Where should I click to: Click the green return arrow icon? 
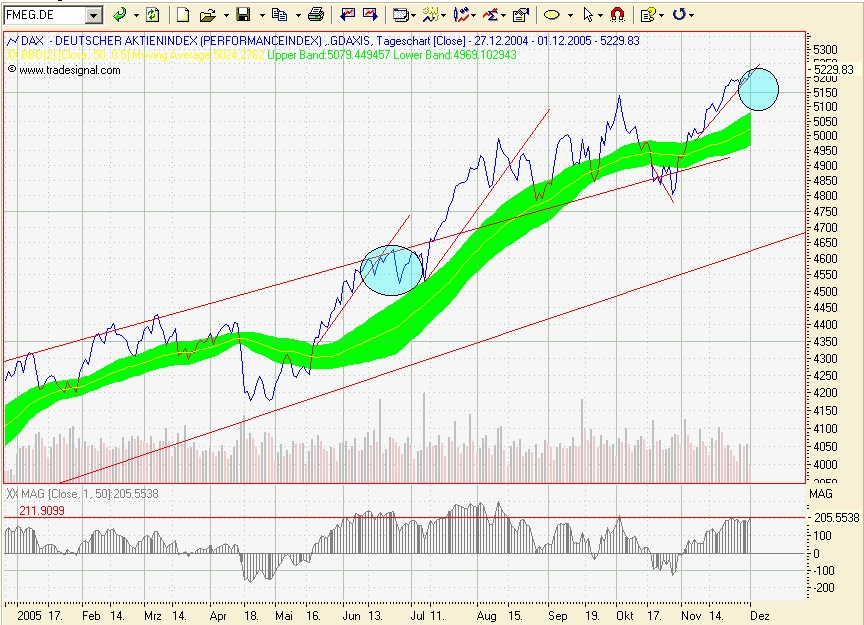point(119,15)
